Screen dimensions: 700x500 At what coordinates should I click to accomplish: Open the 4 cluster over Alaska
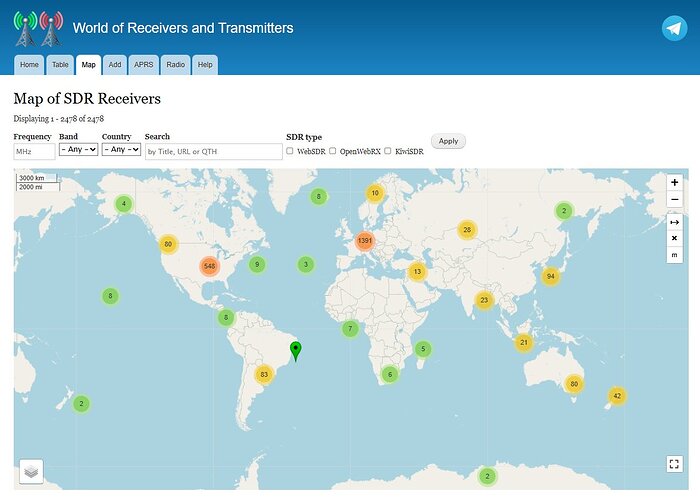[124, 204]
